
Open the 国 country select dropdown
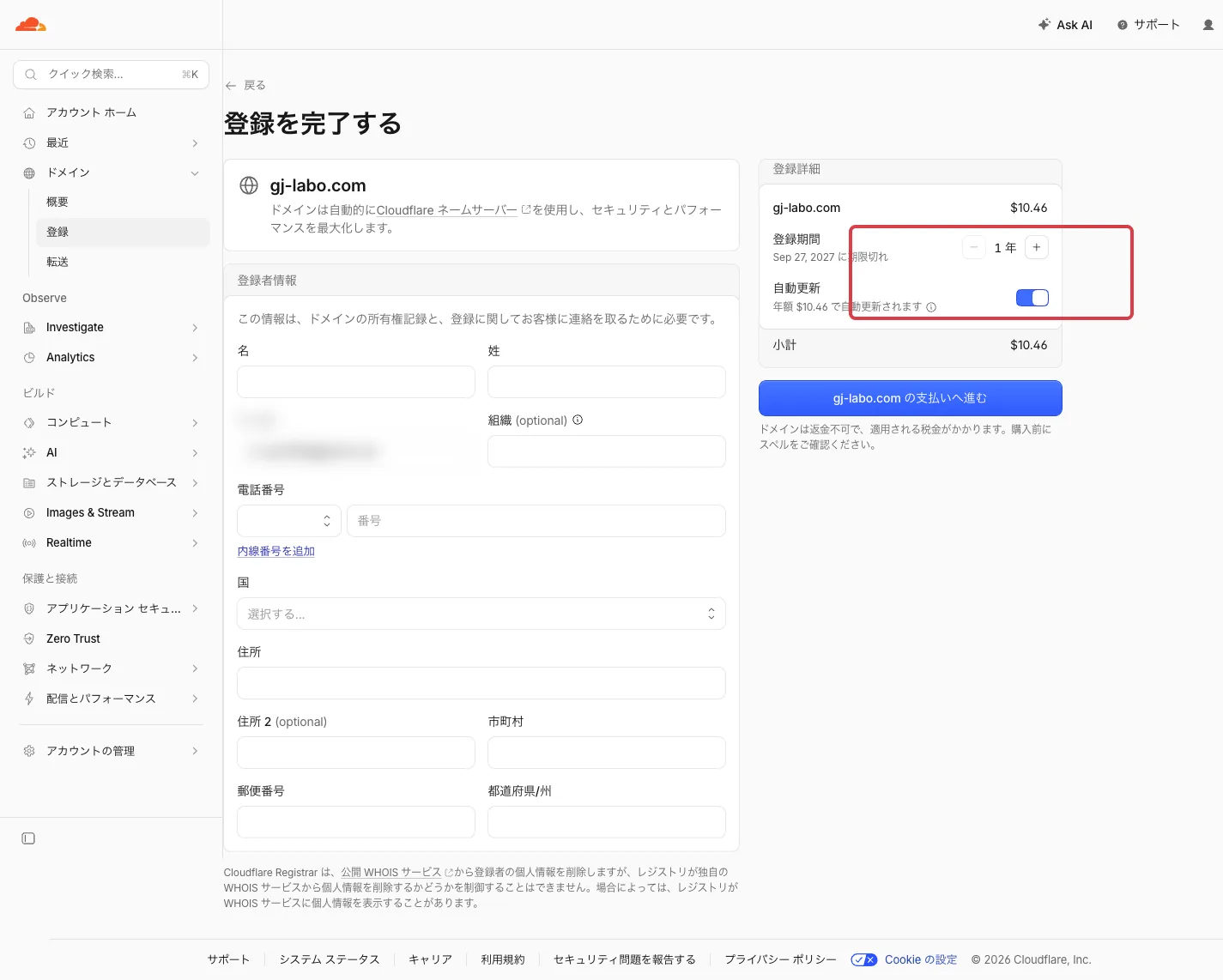481,614
